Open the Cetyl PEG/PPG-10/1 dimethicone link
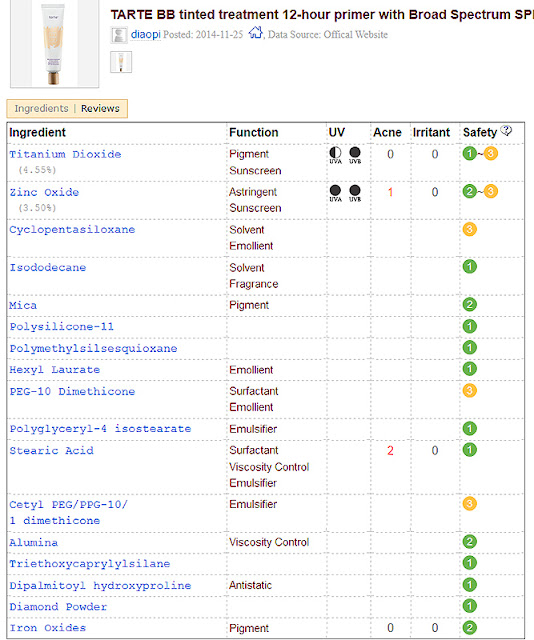Screen dimensions: 534x640 click(x=69, y=512)
